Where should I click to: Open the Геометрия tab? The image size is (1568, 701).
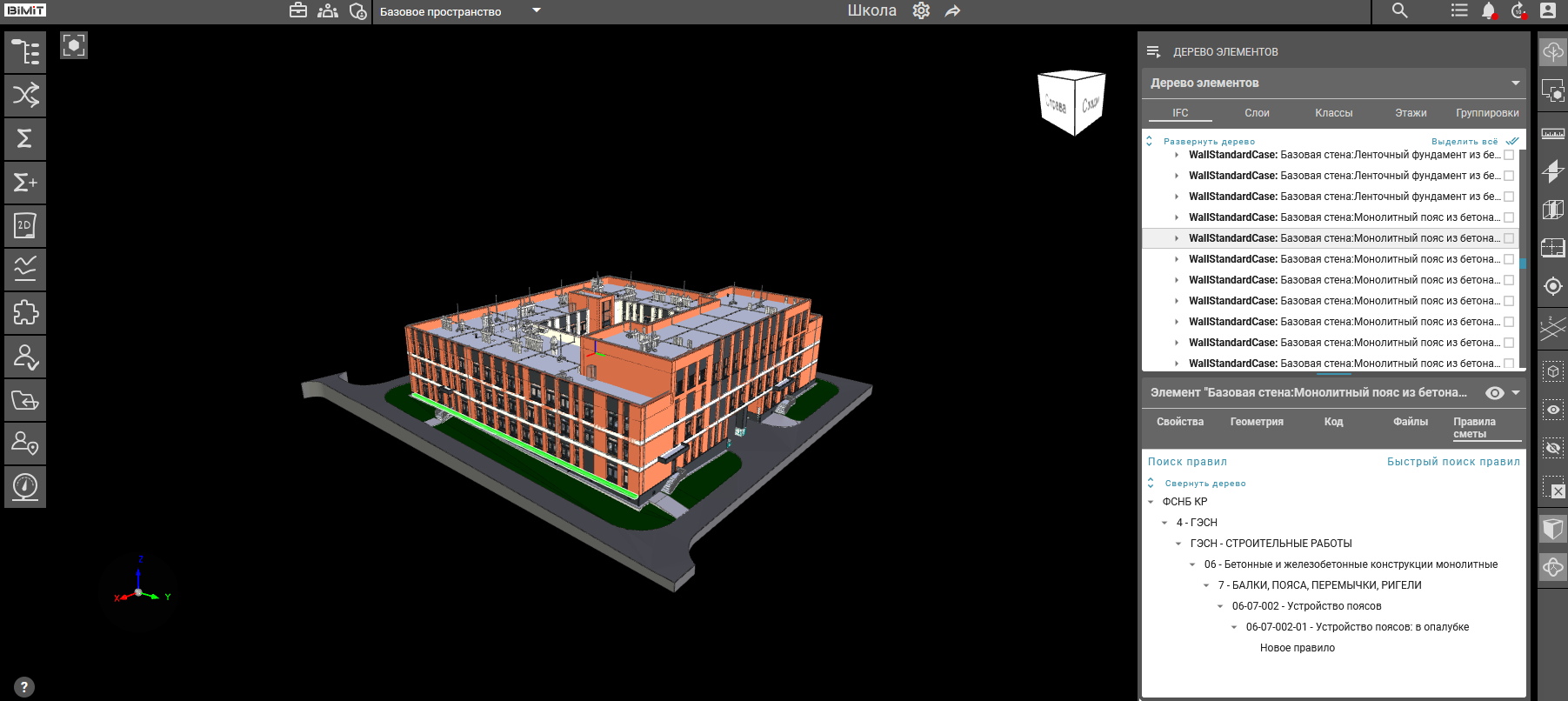(x=1257, y=422)
